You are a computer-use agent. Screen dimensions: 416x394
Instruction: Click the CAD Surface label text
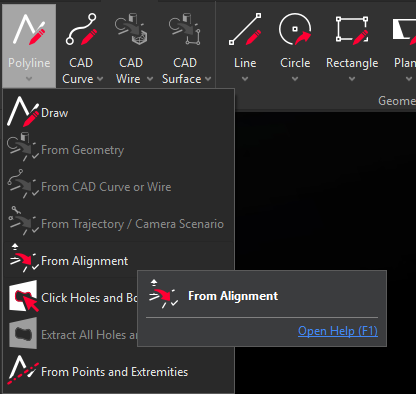[x=182, y=71]
